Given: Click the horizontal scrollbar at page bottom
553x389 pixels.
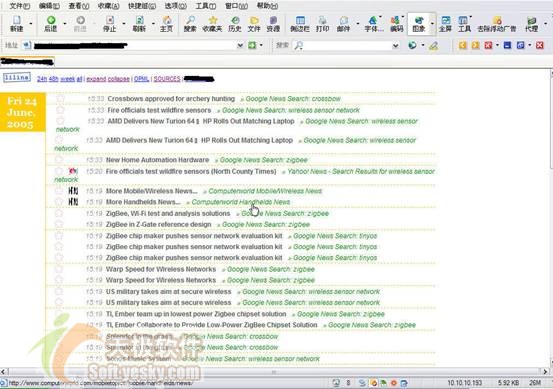Looking at the screenshot, I should tap(274, 371).
